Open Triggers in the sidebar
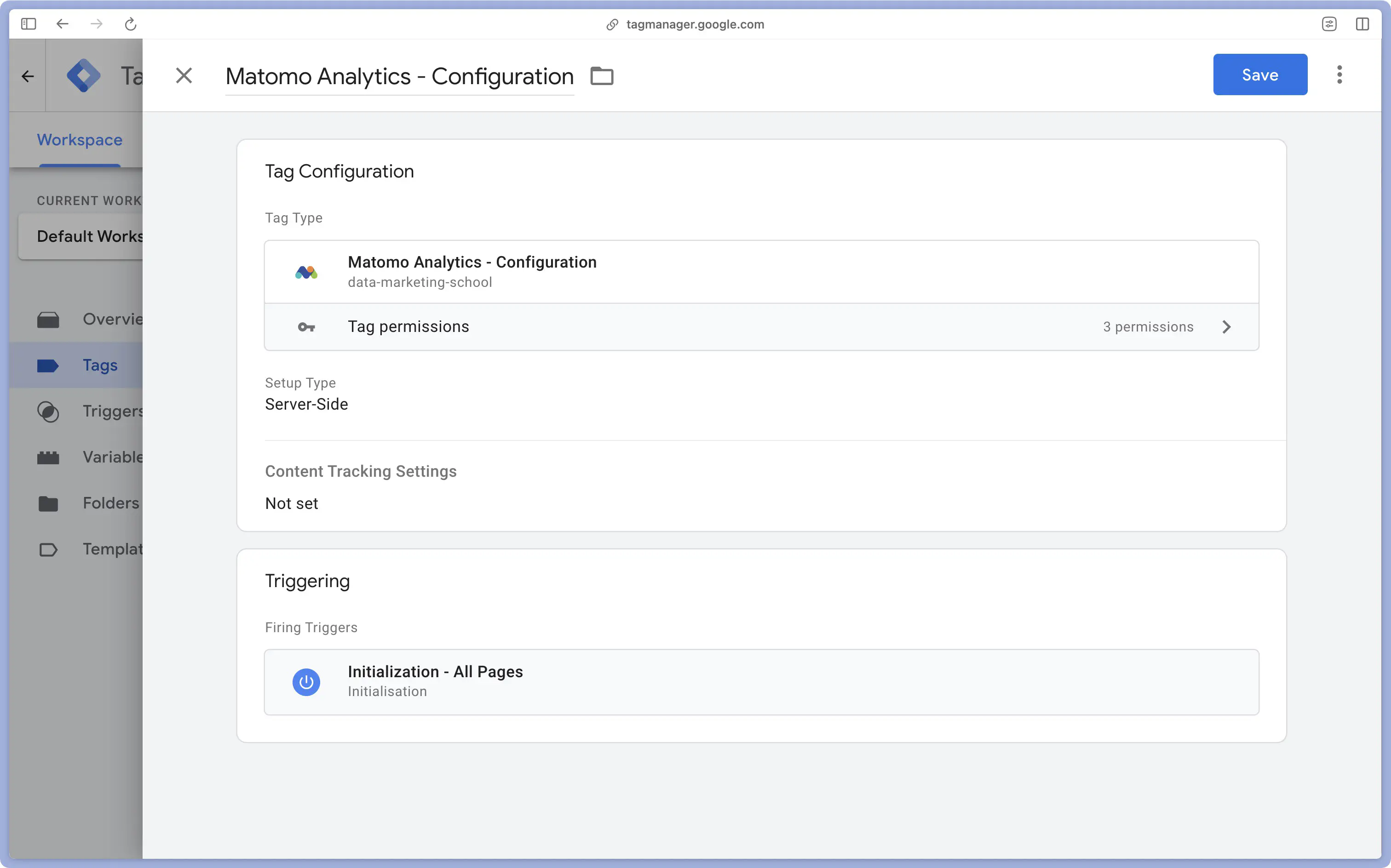 (76, 411)
